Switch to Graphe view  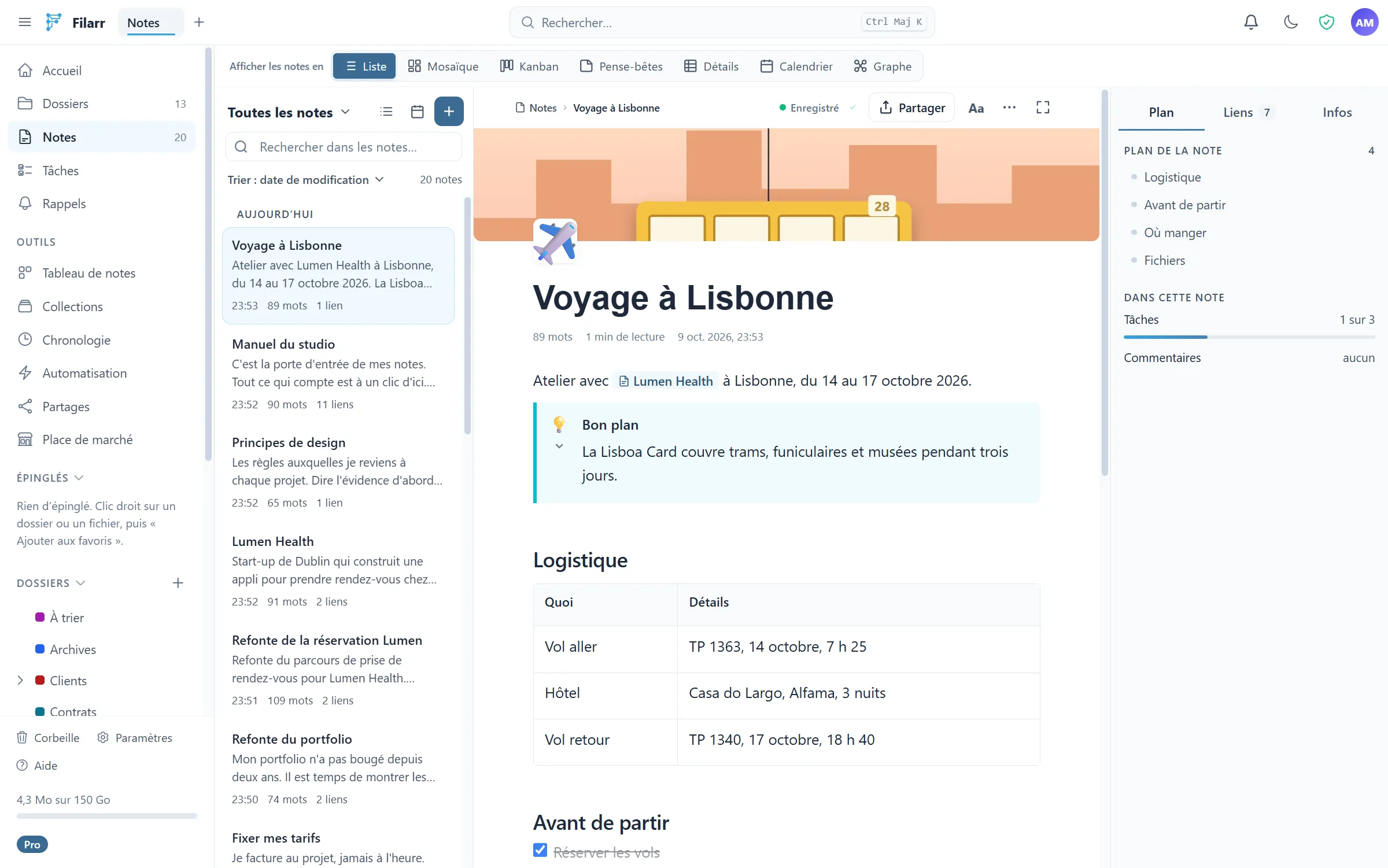883,66
